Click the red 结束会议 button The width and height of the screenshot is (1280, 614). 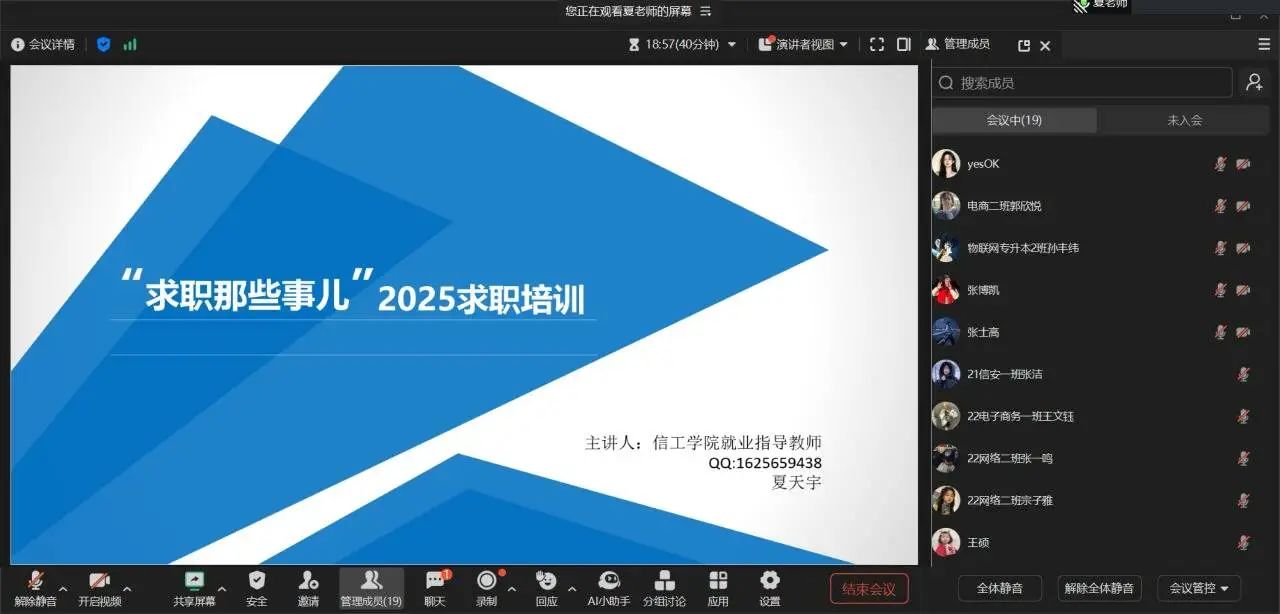point(869,588)
